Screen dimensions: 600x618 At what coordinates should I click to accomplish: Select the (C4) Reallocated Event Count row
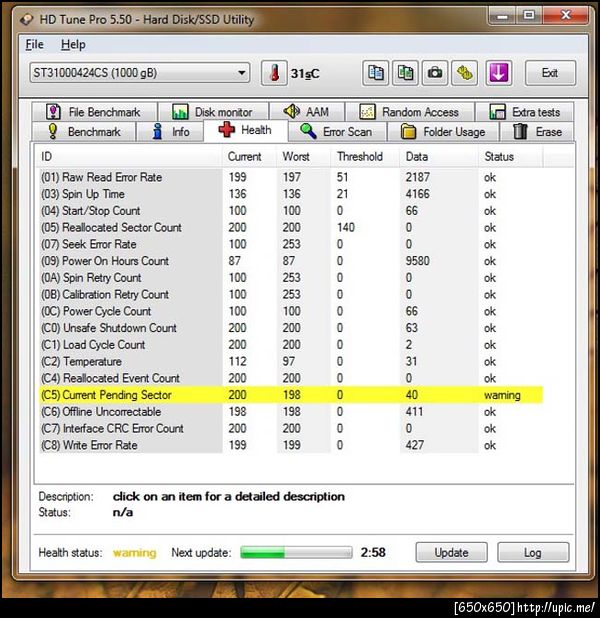pos(291,378)
